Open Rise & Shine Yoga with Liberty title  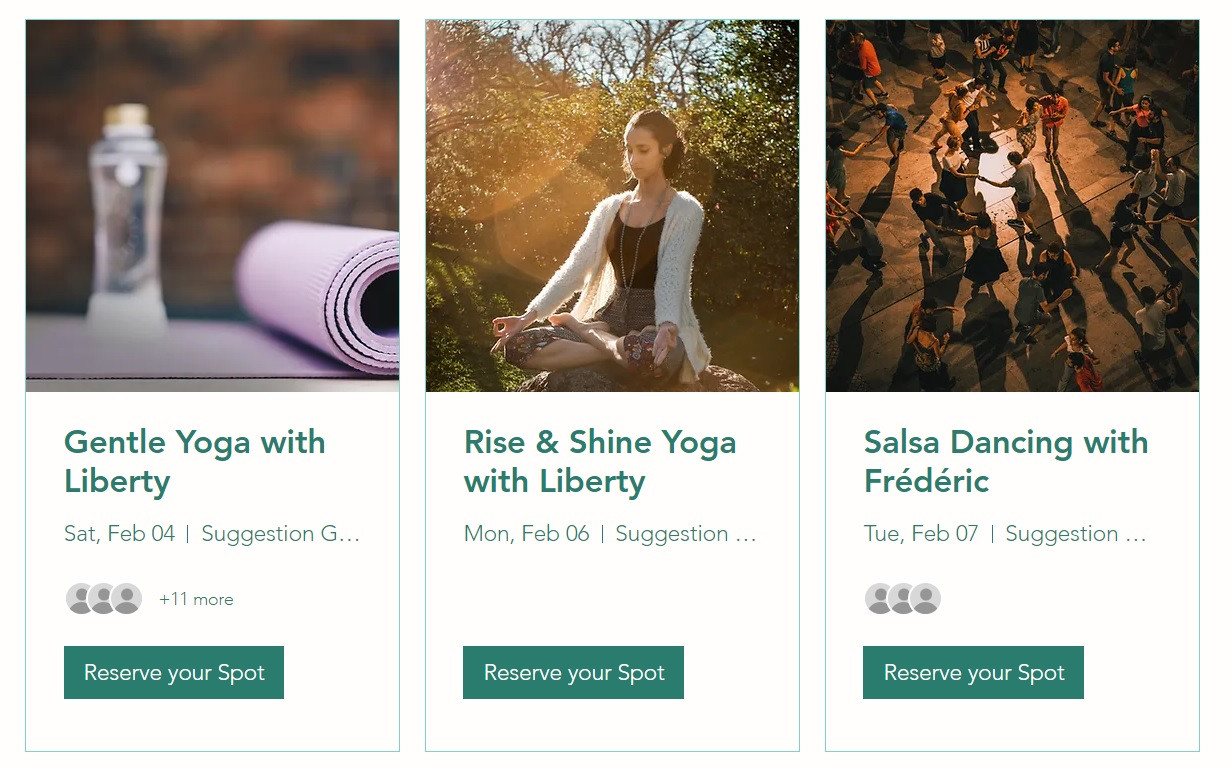(599, 461)
